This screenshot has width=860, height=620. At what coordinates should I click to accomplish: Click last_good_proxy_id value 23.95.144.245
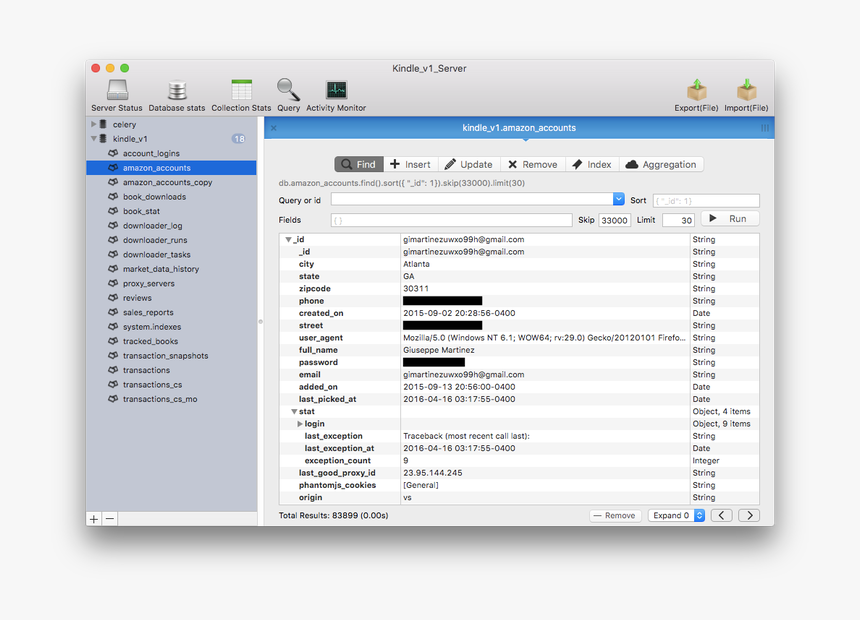click(433, 473)
